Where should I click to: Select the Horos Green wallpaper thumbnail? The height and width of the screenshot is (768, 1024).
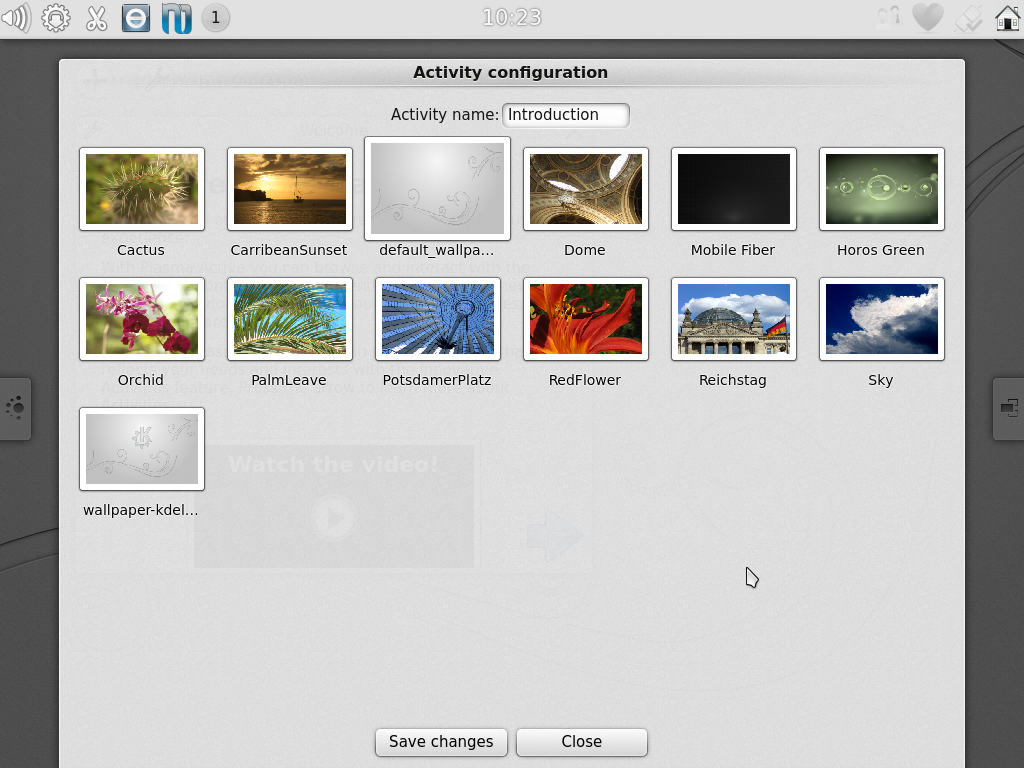tap(882, 189)
